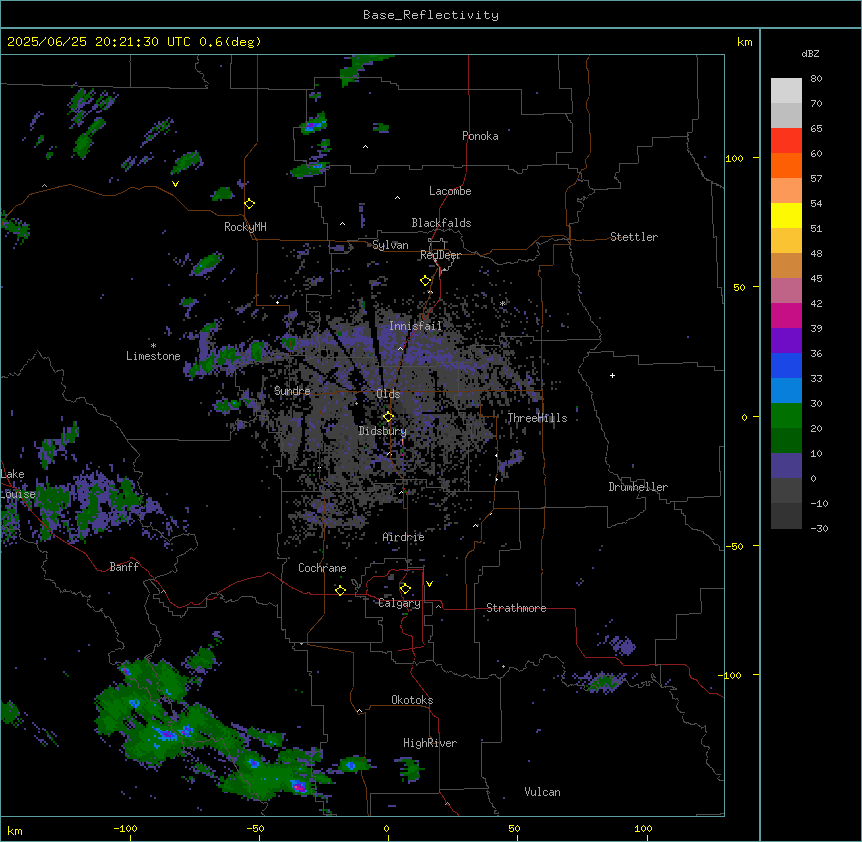Select the Stettler label

[634, 237]
